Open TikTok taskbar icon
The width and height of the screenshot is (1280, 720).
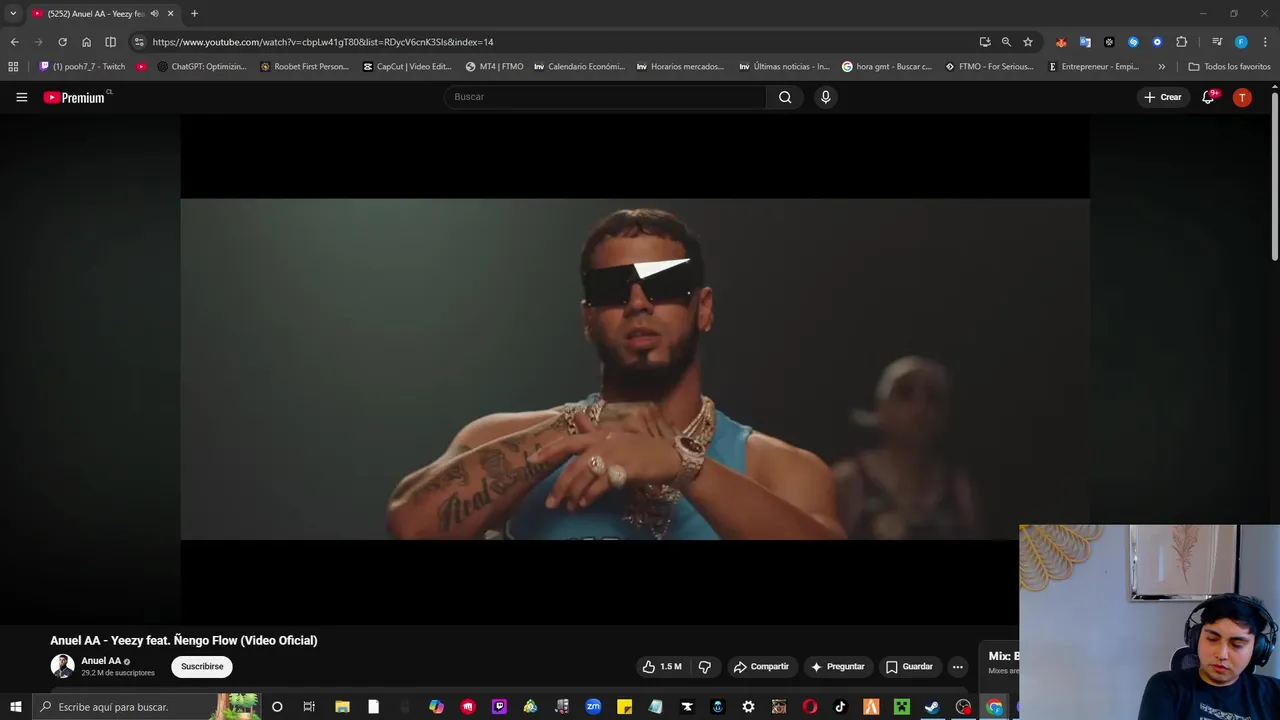click(x=840, y=707)
